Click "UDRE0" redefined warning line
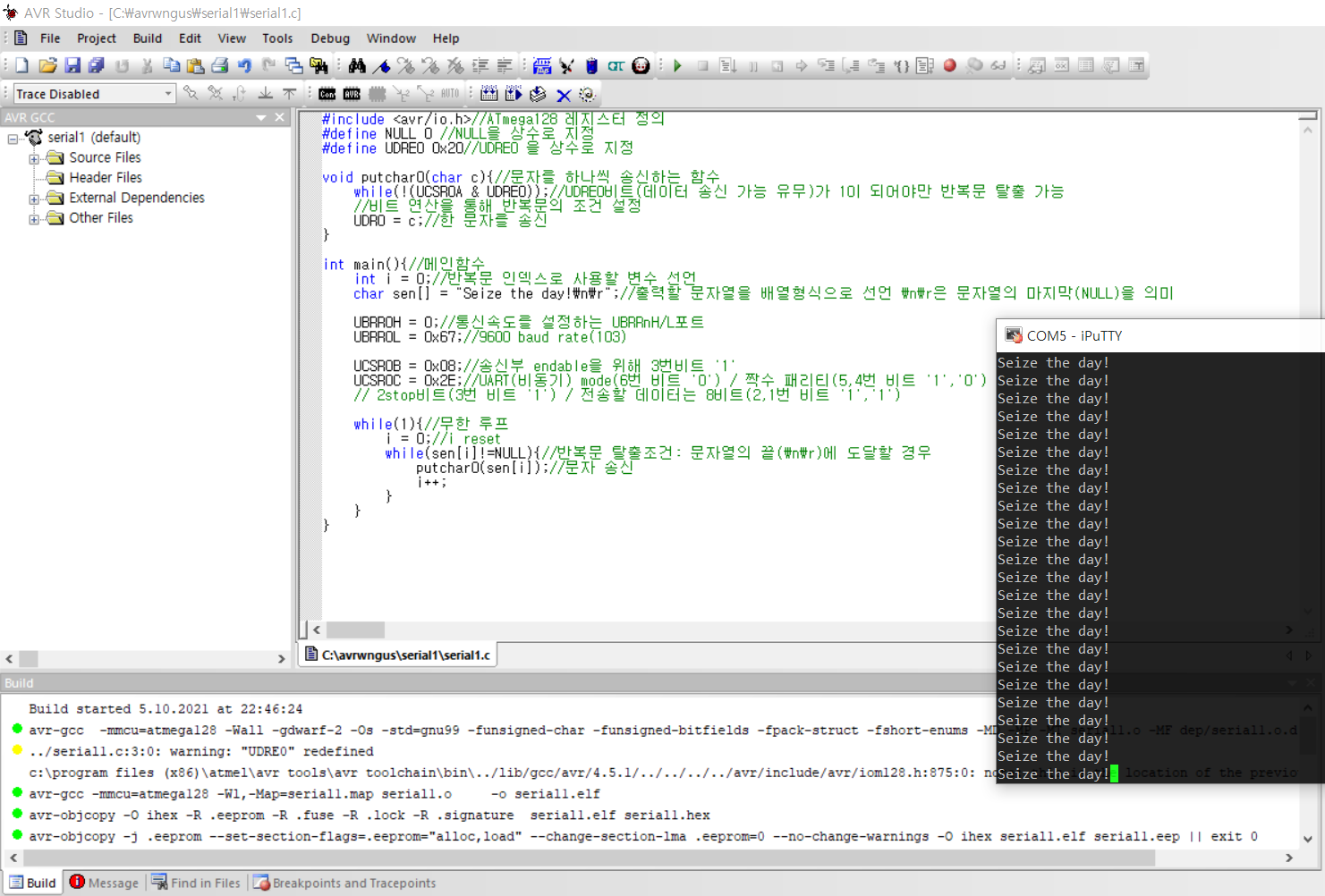This screenshot has width=1325, height=896. coord(201,752)
